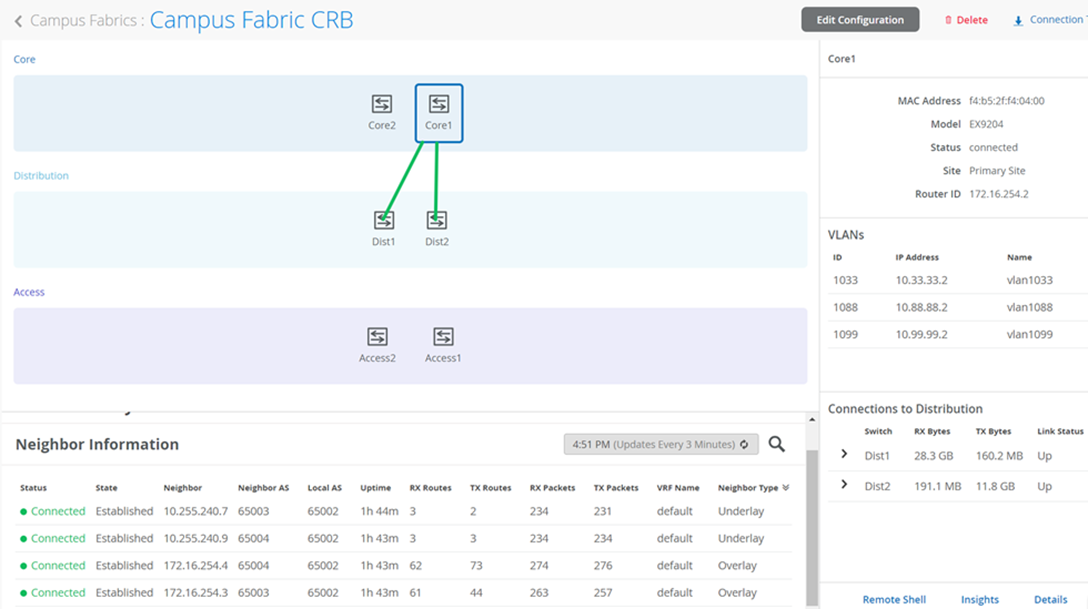
Task: Click neighbor address 172.16.254.4
Action: click(196, 565)
